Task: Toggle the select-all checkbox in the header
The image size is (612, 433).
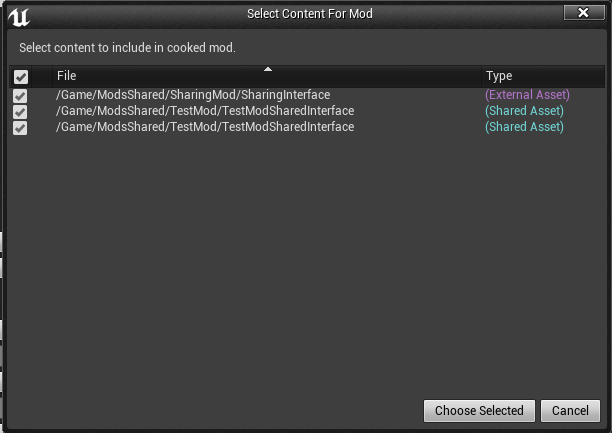Action: coord(20,77)
